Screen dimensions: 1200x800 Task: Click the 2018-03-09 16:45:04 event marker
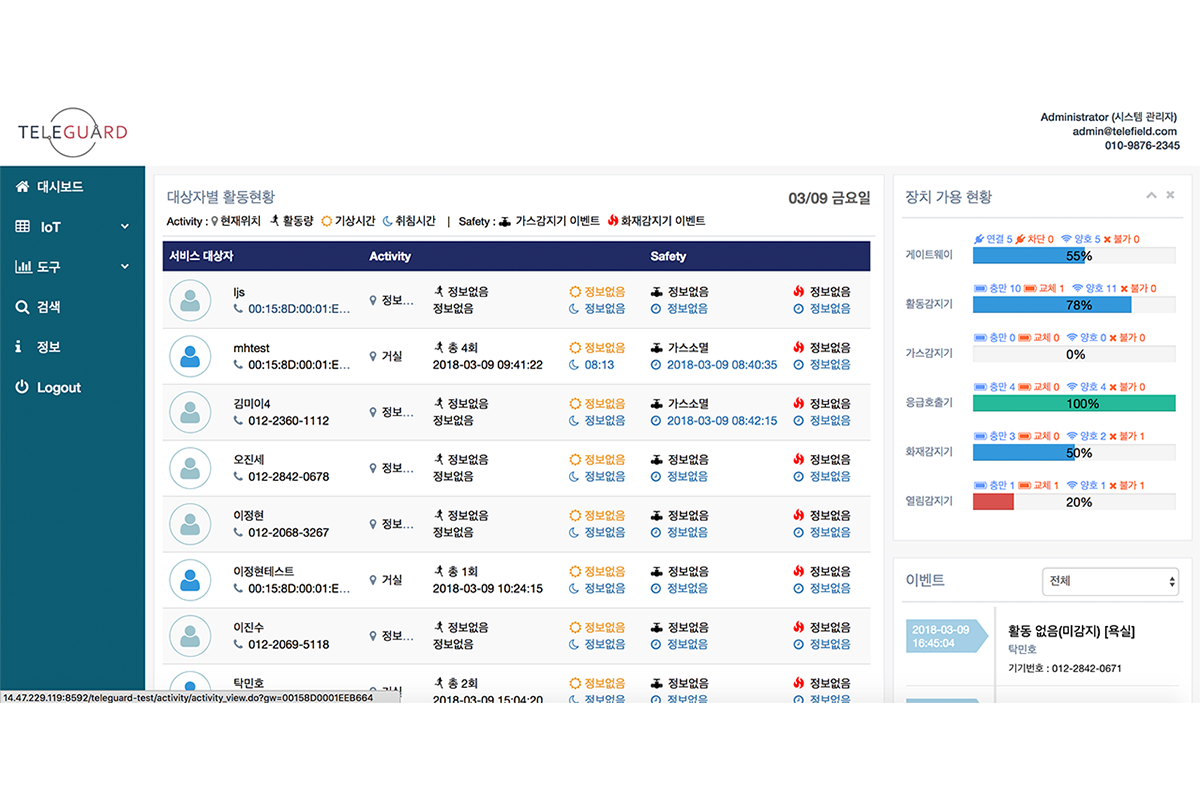point(941,636)
